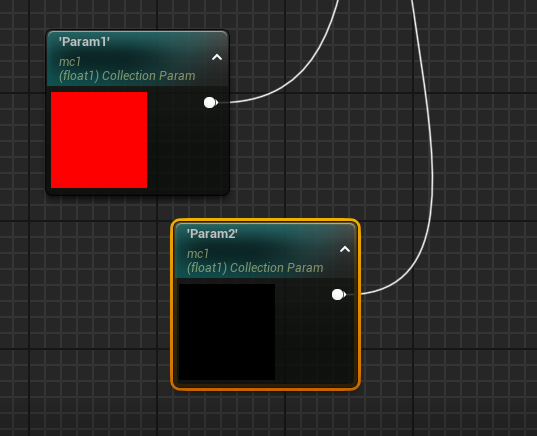
Task: Click the Param1 node output pin
Action: (x=210, y=102)
